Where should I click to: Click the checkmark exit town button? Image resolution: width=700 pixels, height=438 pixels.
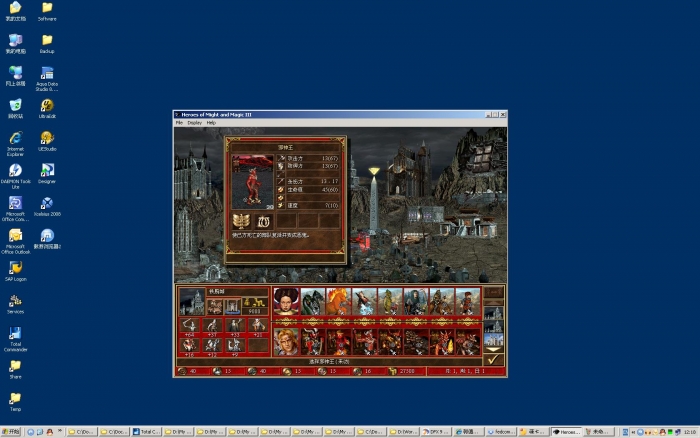(493, 359)
